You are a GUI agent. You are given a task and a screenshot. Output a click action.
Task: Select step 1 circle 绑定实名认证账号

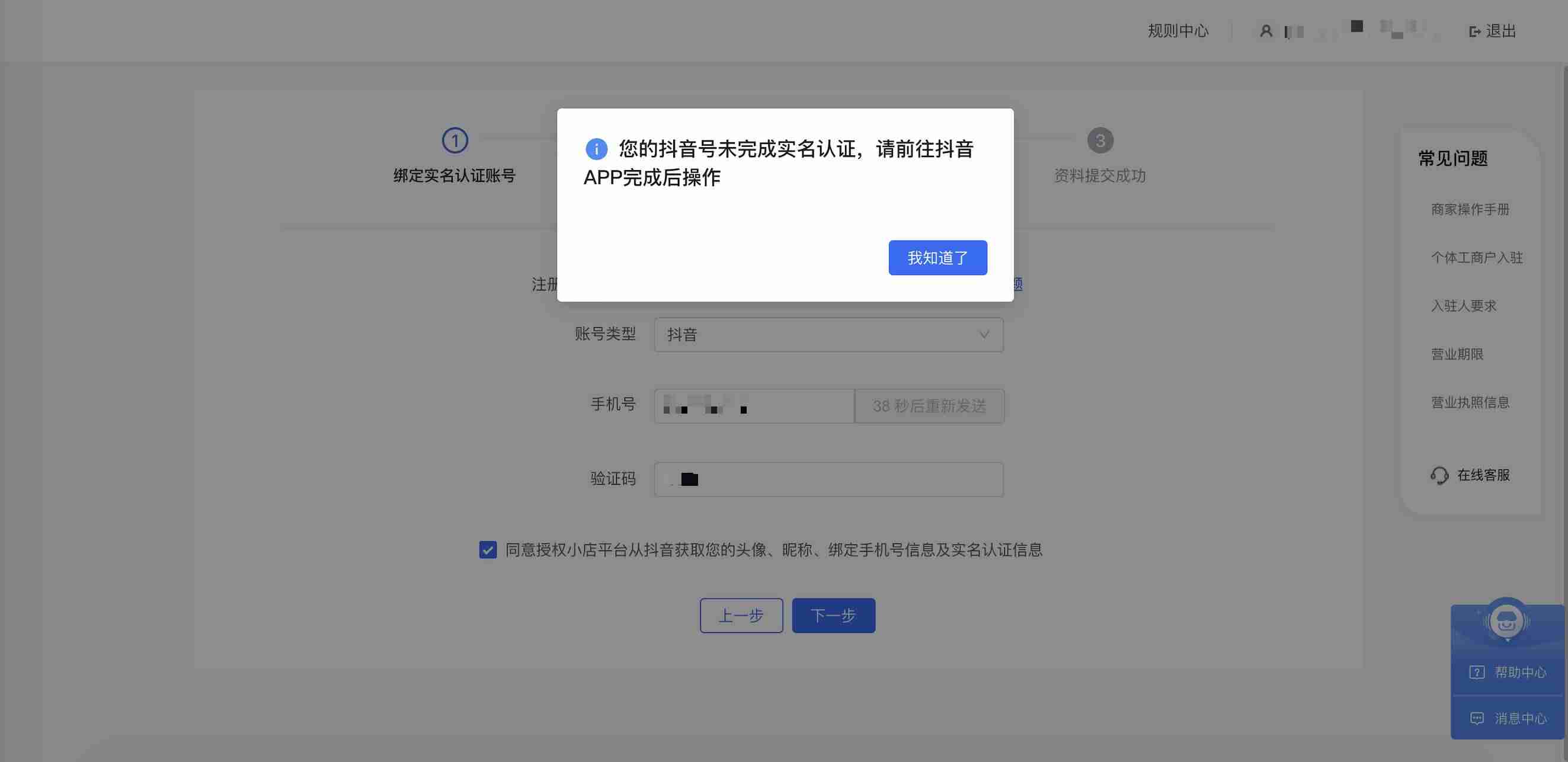455,140
